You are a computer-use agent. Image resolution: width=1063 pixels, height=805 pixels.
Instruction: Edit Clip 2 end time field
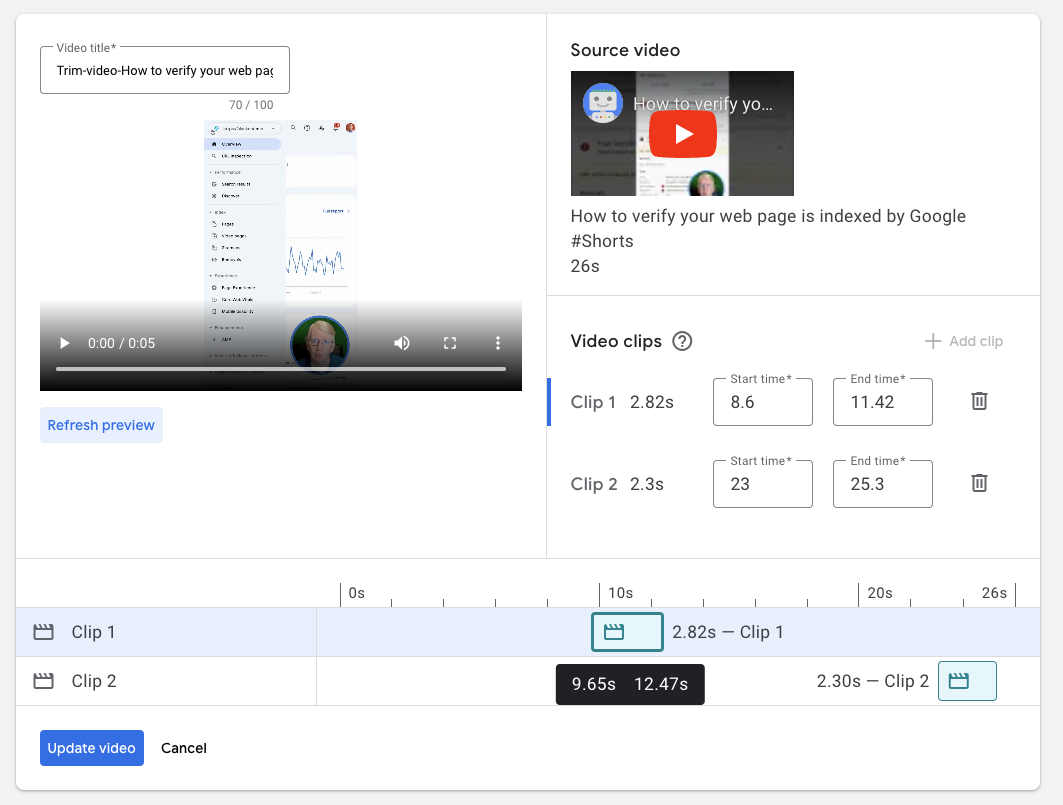tap(883, 484)
